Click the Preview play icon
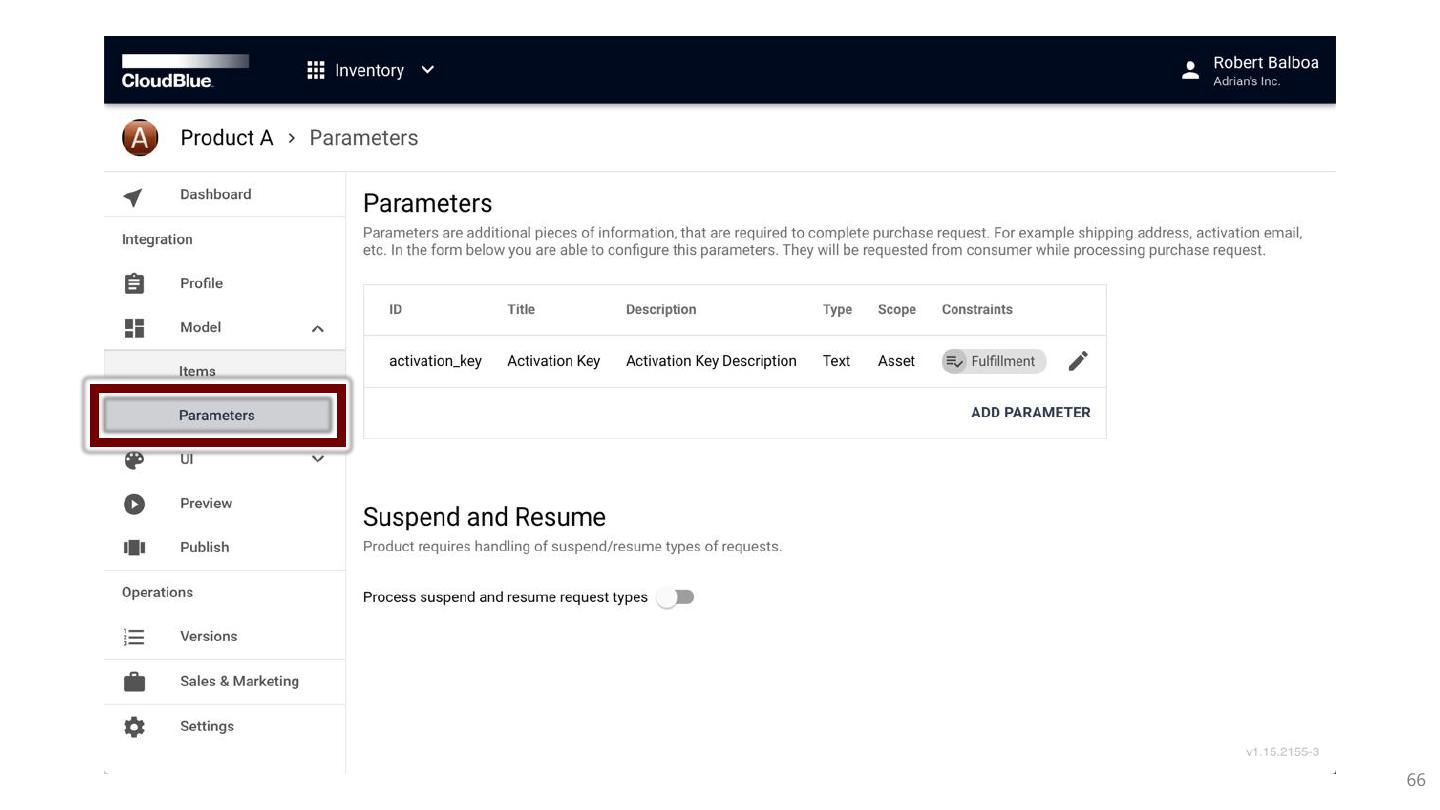The image size is (1440, 810). pos(134,504)
